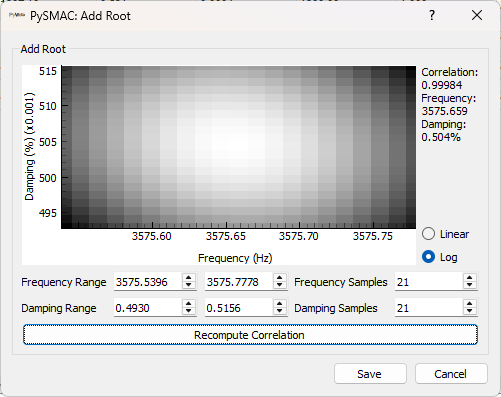Focus the Damping Range minimum field 0.4930

pyautogui.click(x=148, y=308)
